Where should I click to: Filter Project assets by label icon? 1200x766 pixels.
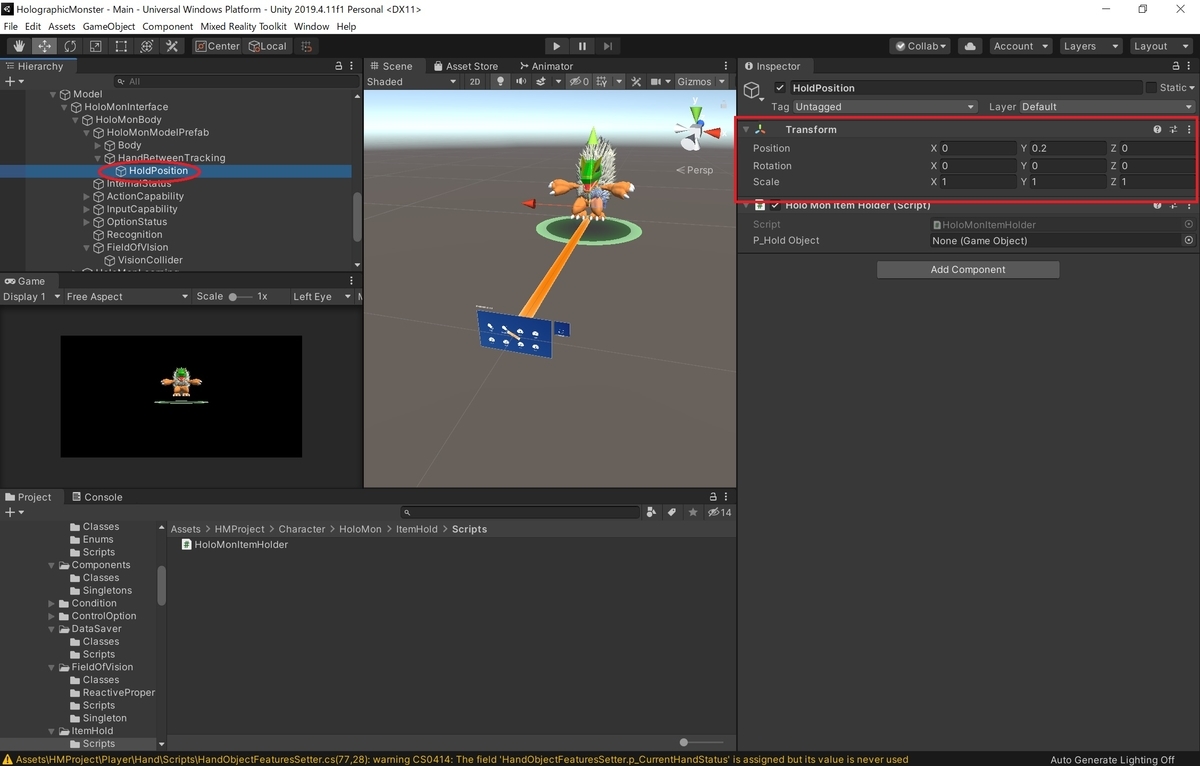(x=672, y=512)
